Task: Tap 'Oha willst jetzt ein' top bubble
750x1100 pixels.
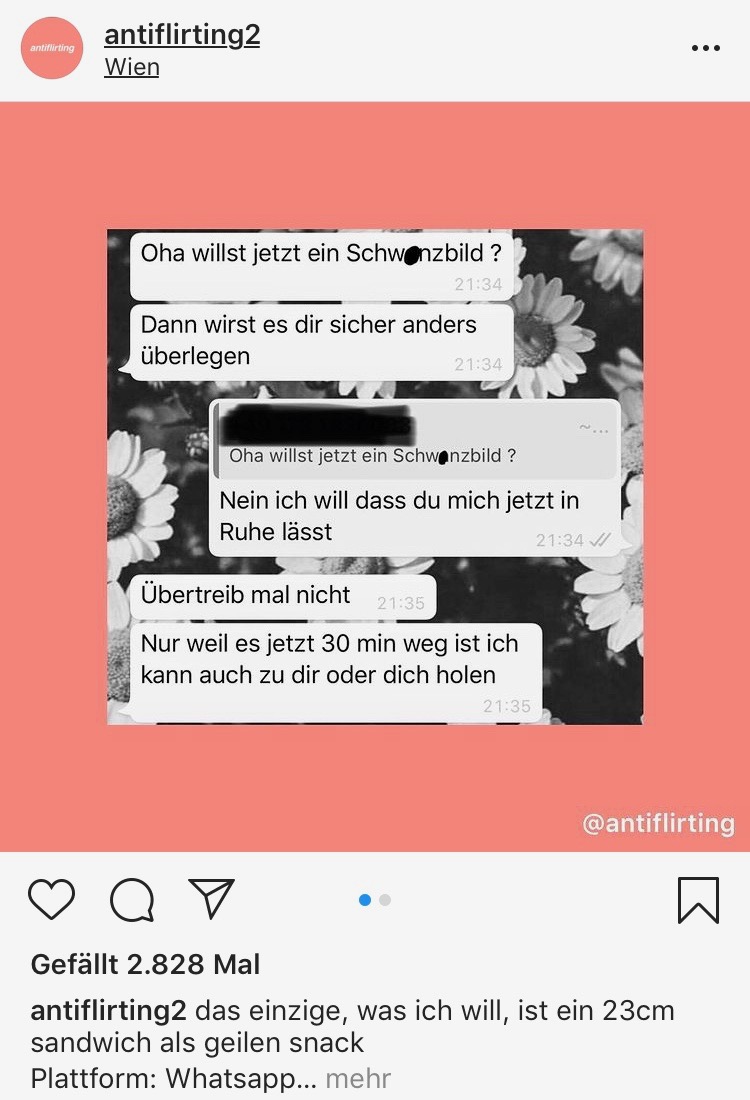Action: [322, 265]
